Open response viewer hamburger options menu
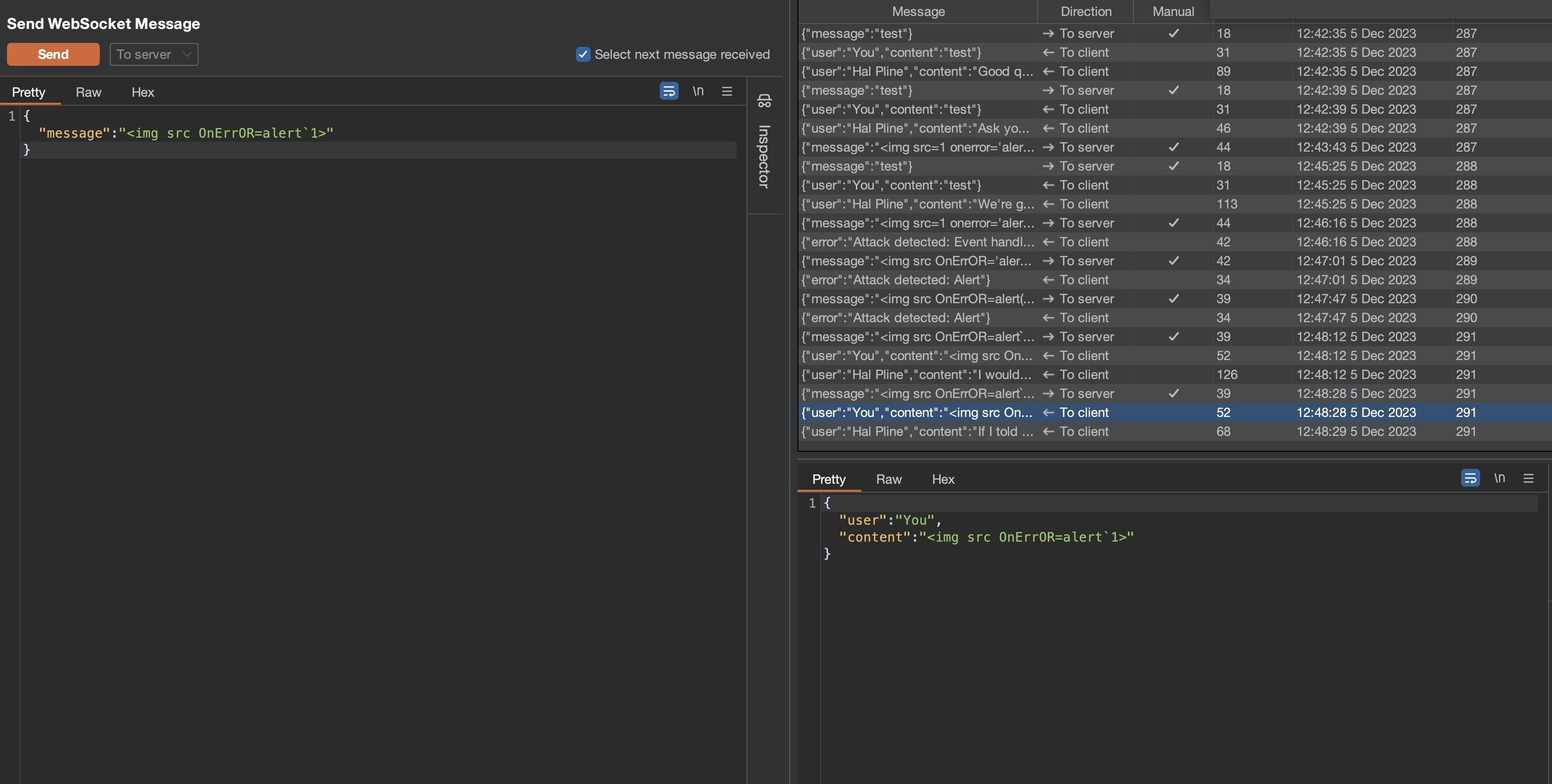This screenshot has height=784, width=1552. tap(1528, 478)
